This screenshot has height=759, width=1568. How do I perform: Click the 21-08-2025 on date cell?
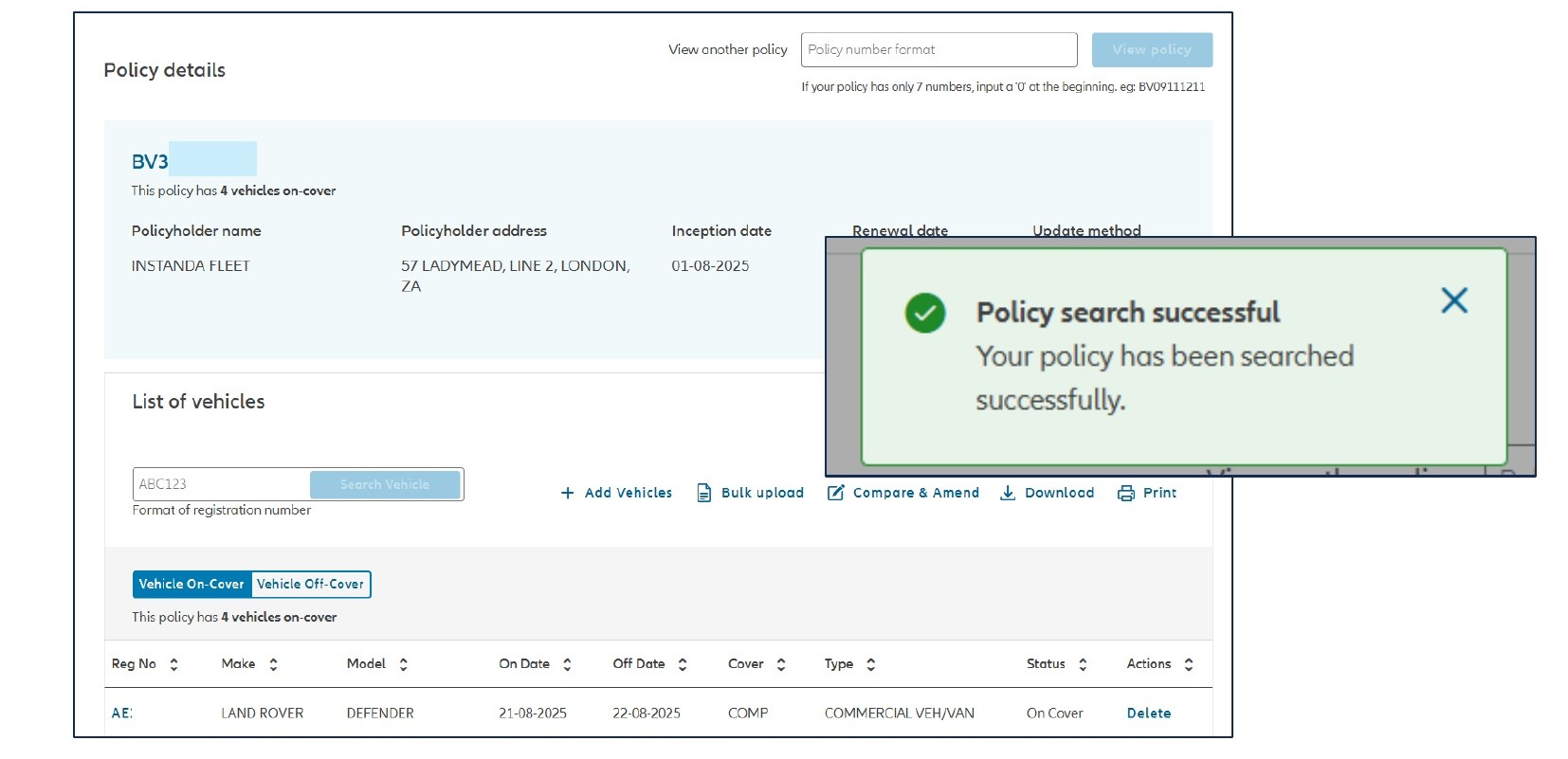coord(533,714)
